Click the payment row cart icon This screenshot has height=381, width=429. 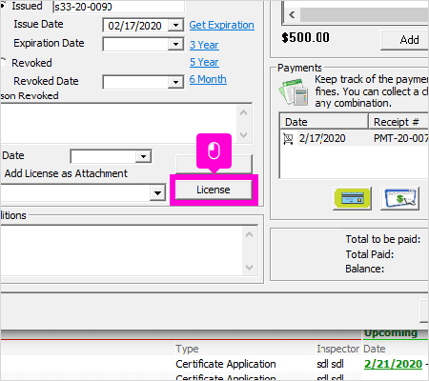288,139
